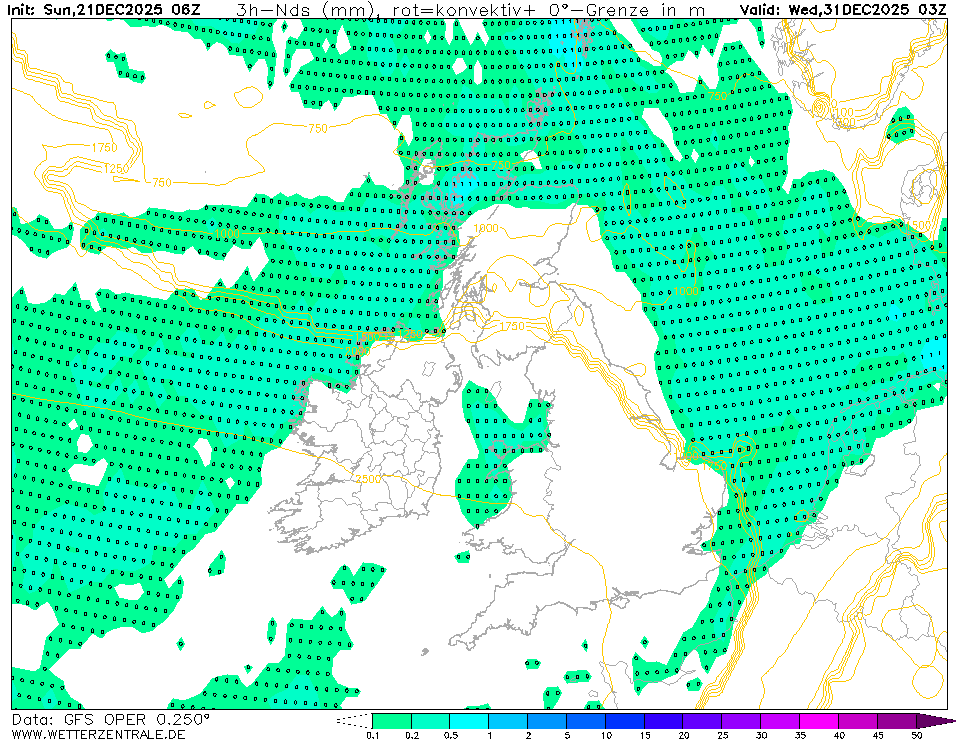Click the WWW.WETTERZENTRALE.DE website text
This screenshot has width=959, height=741.
click(x=98, y=734)
